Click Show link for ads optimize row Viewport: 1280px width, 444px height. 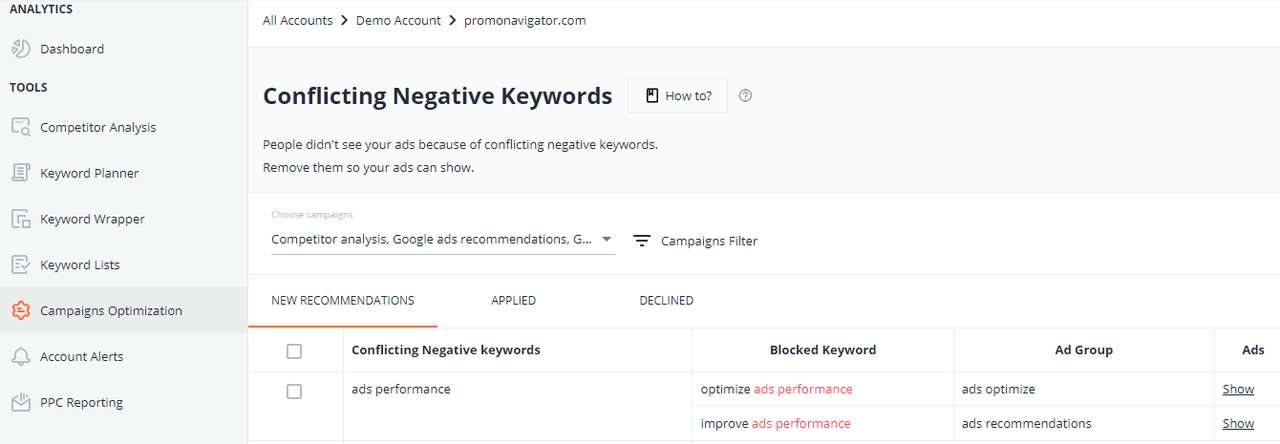point(1238,389)
